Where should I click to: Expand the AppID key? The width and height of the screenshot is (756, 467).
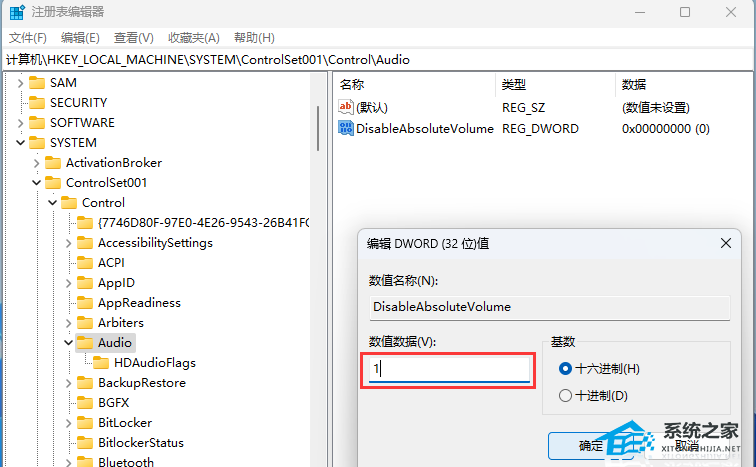click(68, 283)
